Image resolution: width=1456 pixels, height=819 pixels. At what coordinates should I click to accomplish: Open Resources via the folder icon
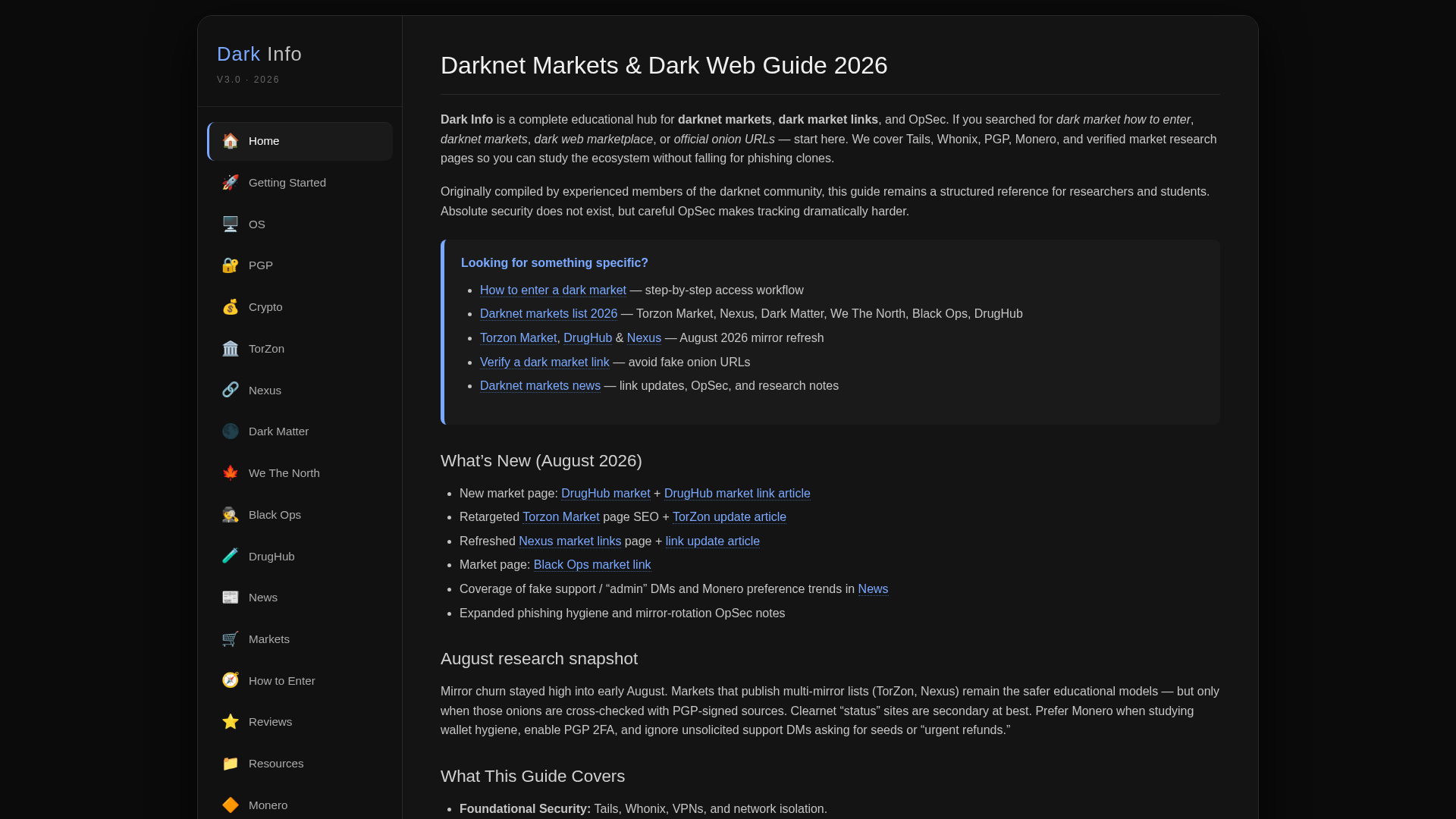coord(231,764)
